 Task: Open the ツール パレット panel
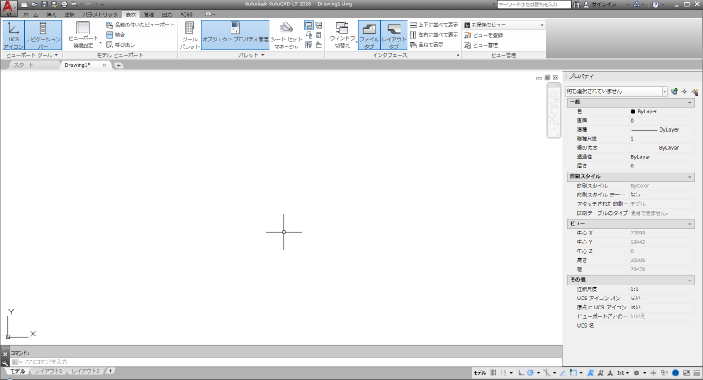pyautogui.click(x=190, y=35)
